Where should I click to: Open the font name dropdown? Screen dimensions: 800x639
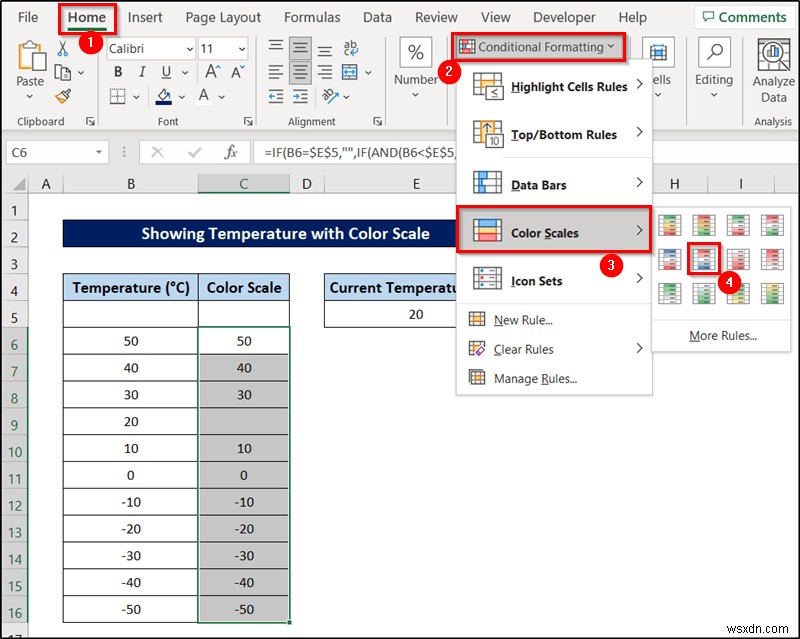pos(190,48)
